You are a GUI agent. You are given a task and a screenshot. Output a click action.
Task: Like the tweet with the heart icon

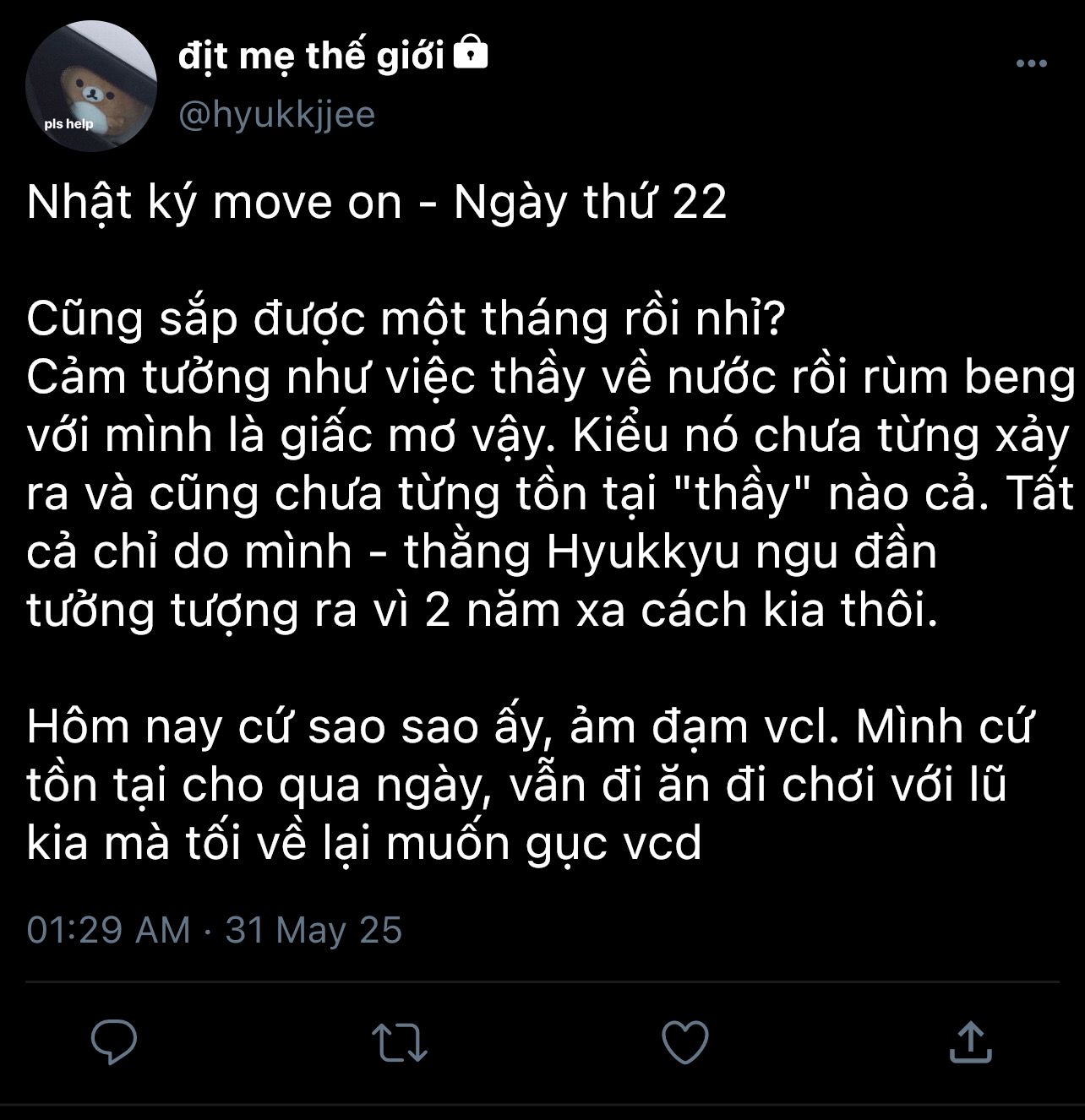(684, 1042)
